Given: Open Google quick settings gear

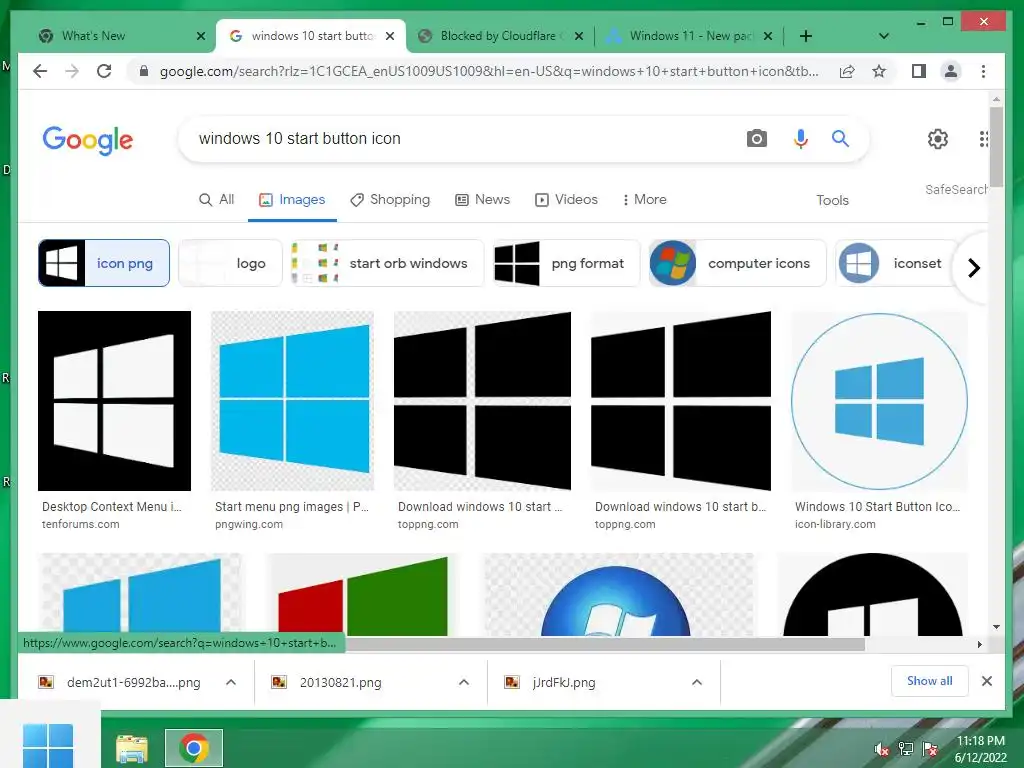Looking at the screenshot, I should click(938, 138).
